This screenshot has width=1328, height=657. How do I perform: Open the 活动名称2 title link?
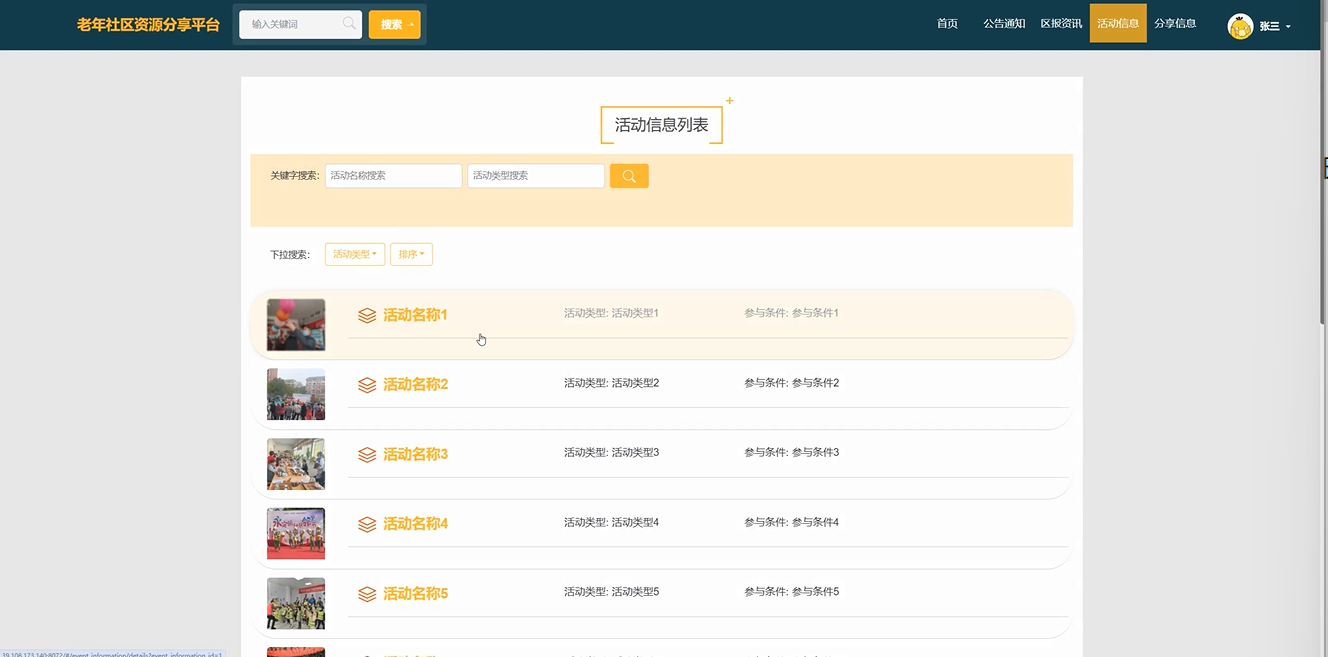pos(415,384)
